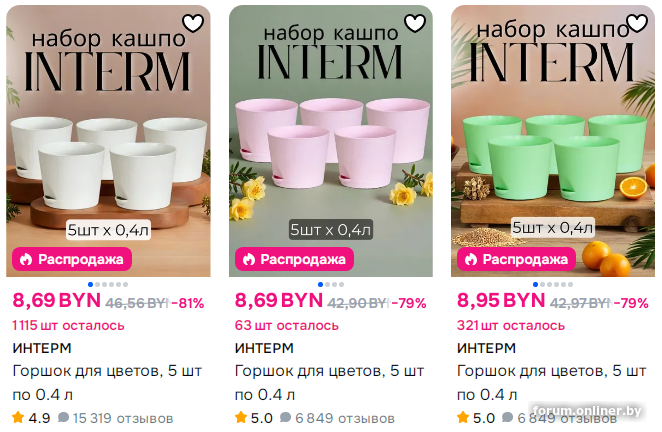This screenshot has width=662, height=432.
Task: Click the reviews bubble icon near 15 319
Action: tap(63, 418)
